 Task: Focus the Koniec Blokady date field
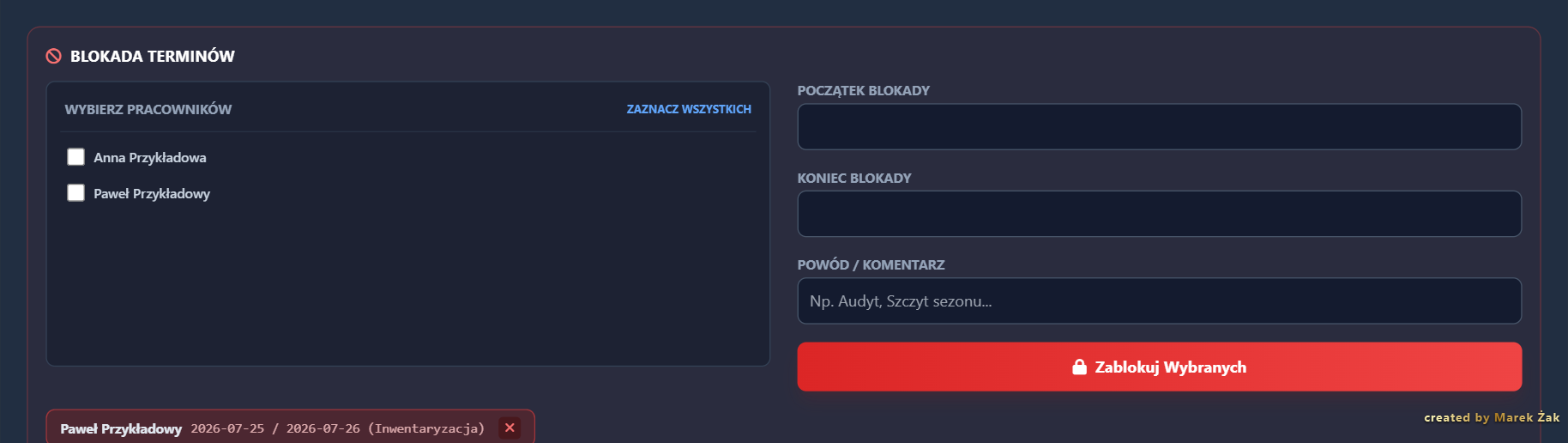click(1160, 214)
